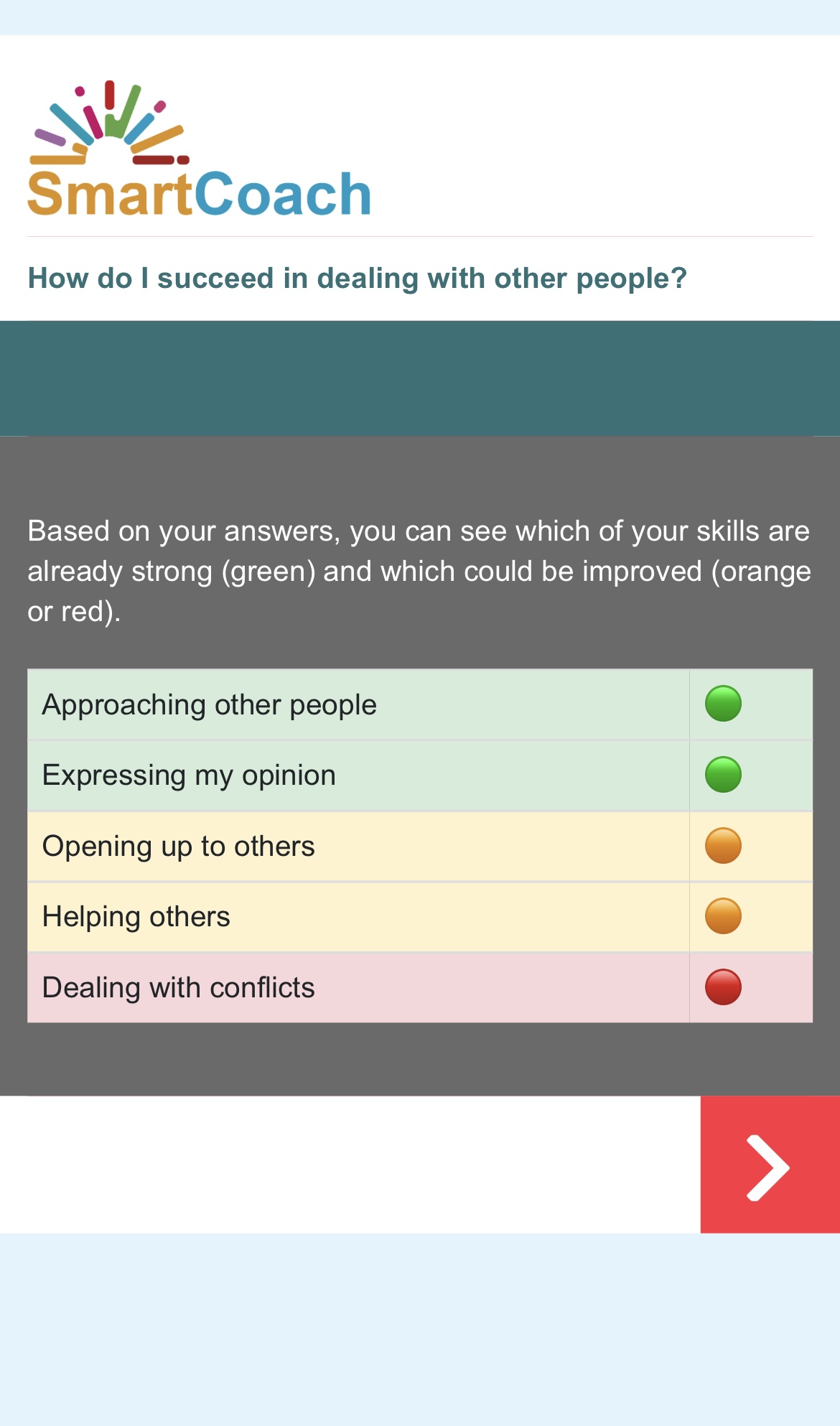Screen dimensions: 840x1426
Task: Click the orange indicator for Opening up to others
Action: [x=723, y=846]
